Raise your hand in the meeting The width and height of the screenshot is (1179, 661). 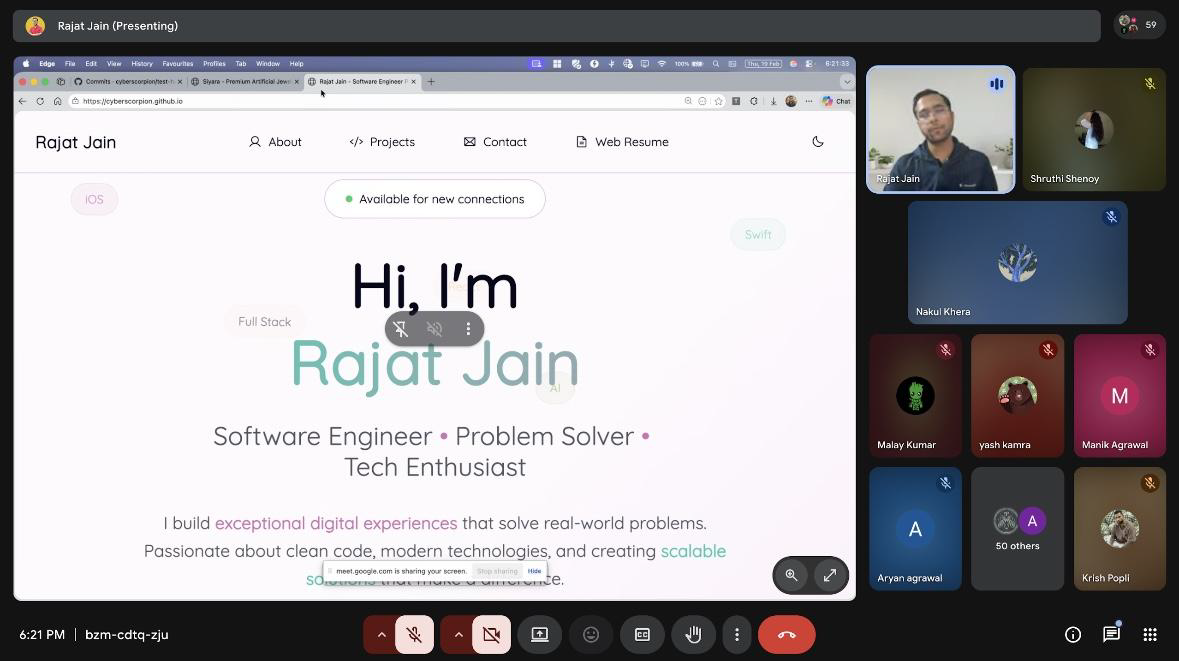tap(693, 634)
